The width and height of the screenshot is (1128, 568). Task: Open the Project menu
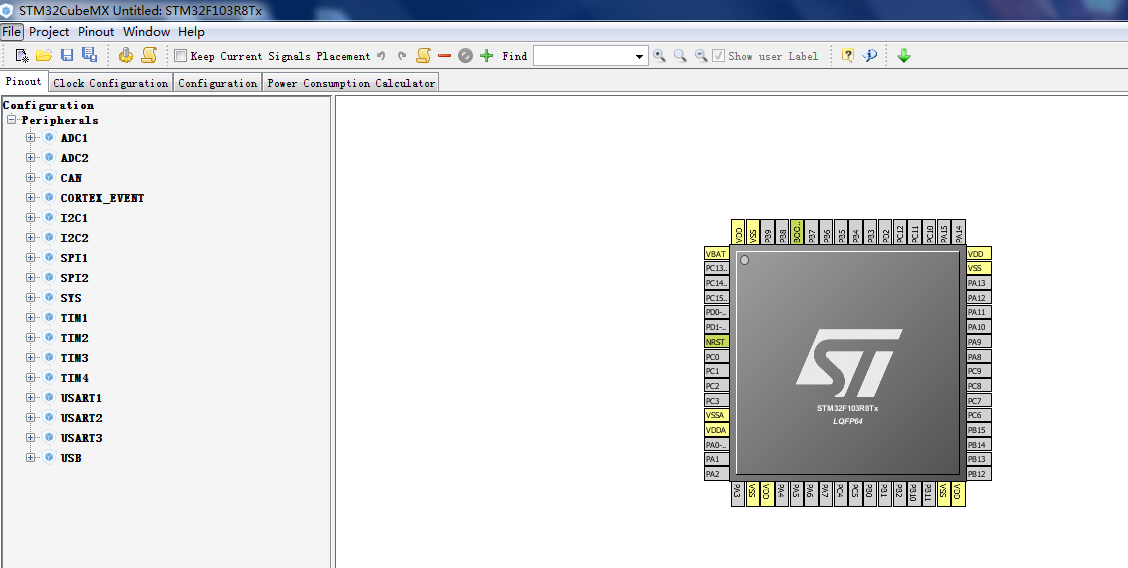coord(49,32)
